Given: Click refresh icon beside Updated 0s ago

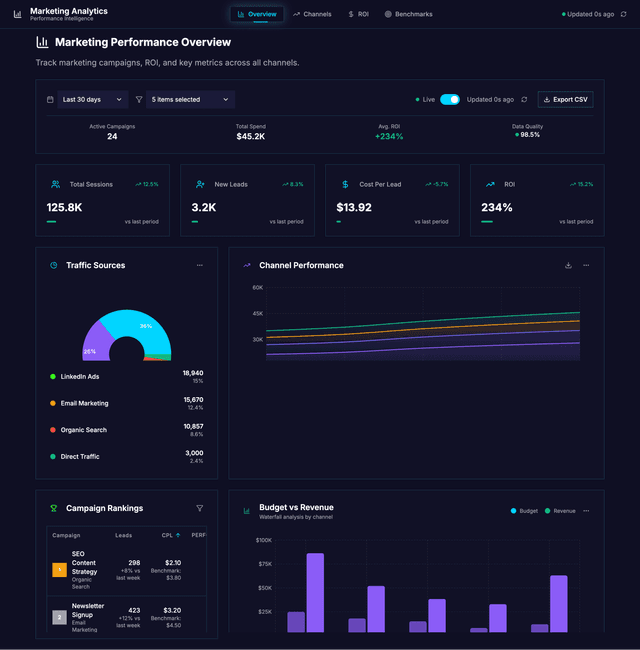Looking at the screenshot, I should click(x=524, y=100).
